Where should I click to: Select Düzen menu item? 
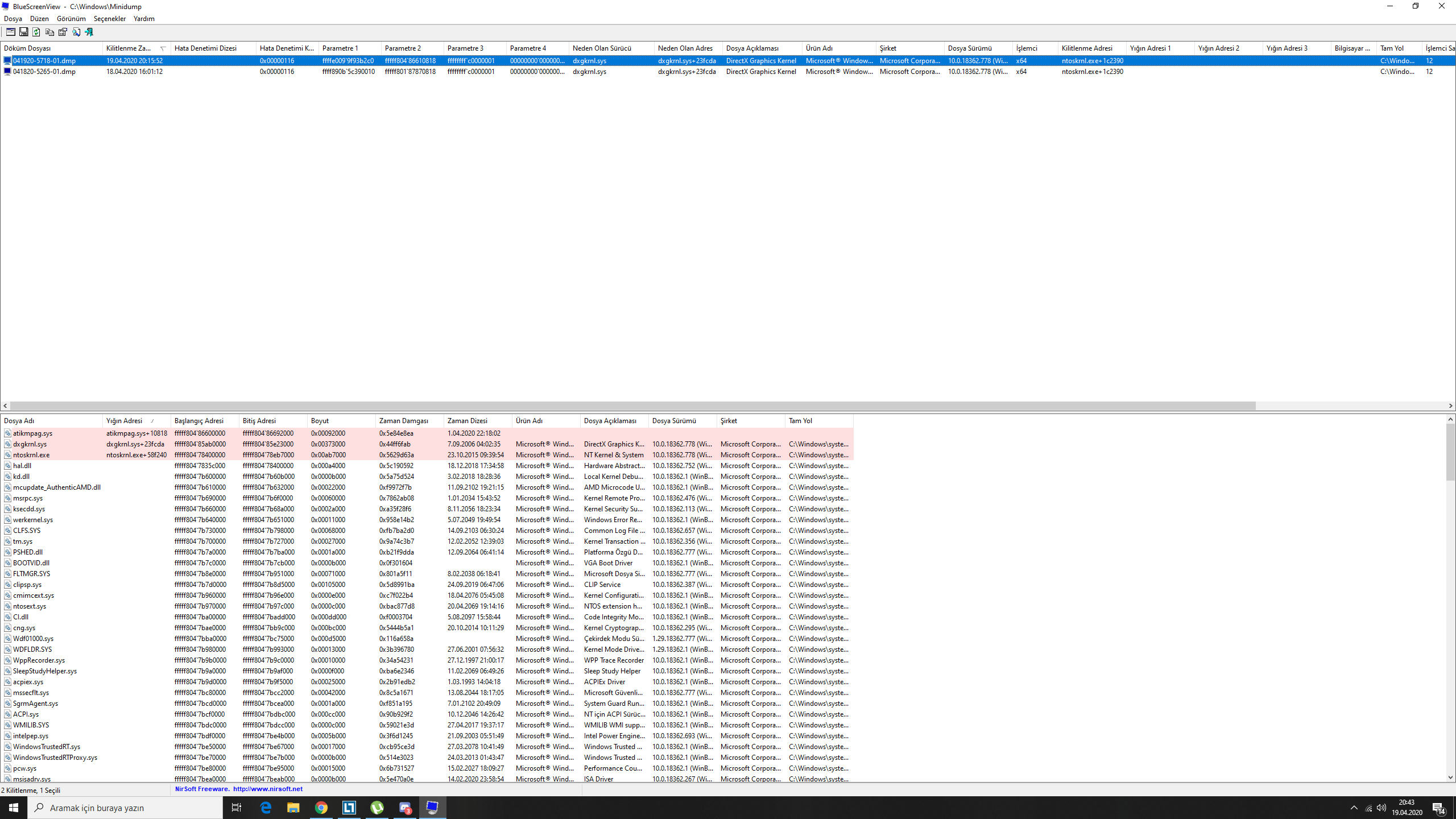tap(39, 18)
